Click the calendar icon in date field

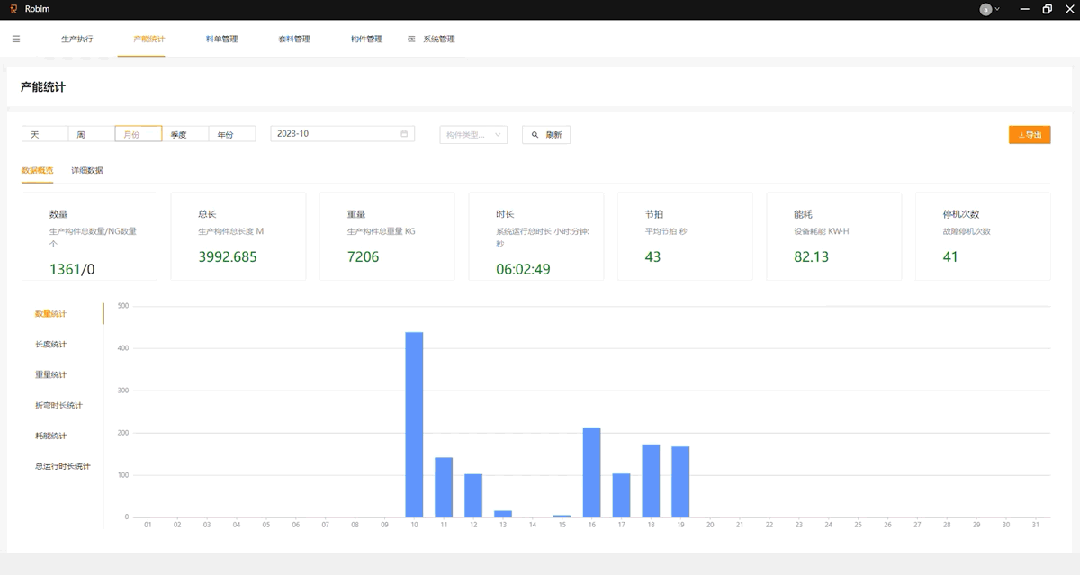404,134
